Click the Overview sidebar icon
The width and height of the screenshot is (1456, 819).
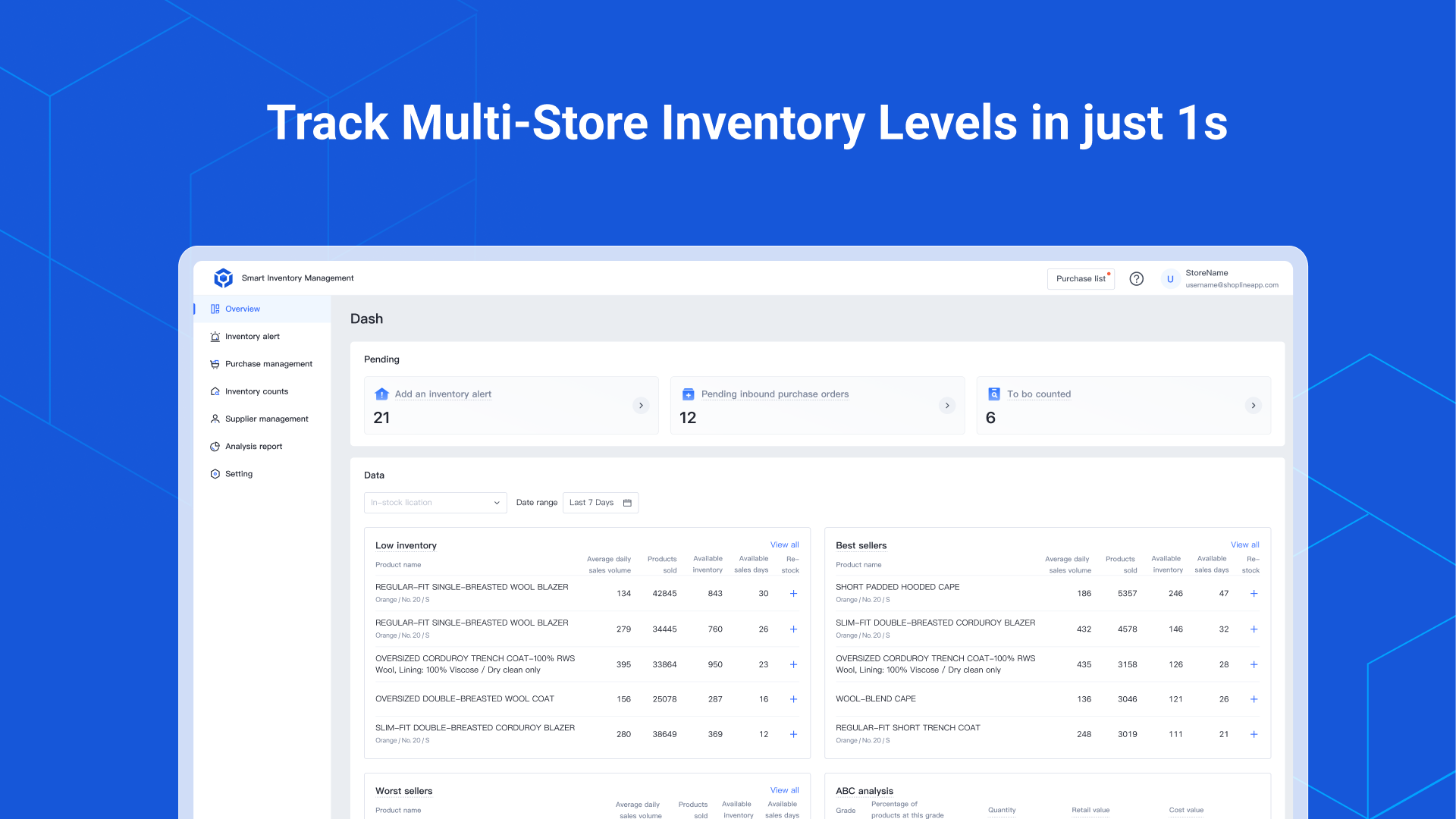click(x=215, y=309)
